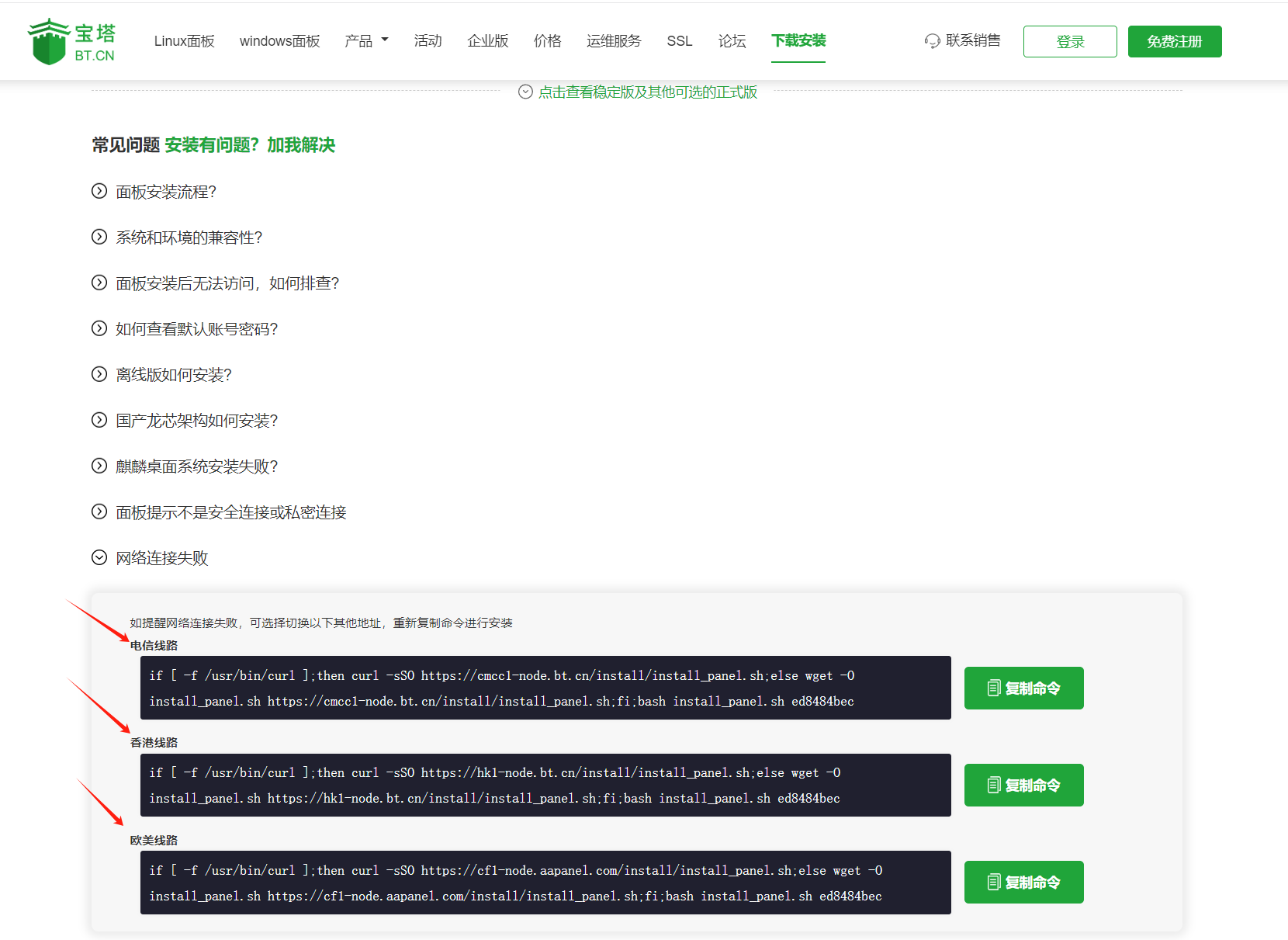Expand 如何查看默认账号密码？ question

tap(196, 329)
